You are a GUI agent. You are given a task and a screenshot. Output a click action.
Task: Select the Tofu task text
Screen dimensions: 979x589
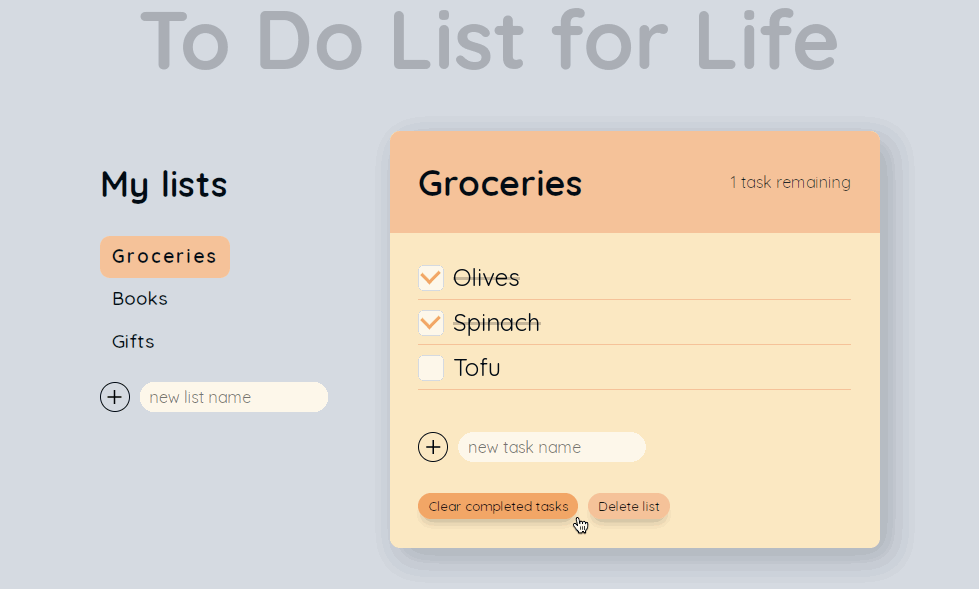pyautogui.click(x=477, y=368)
